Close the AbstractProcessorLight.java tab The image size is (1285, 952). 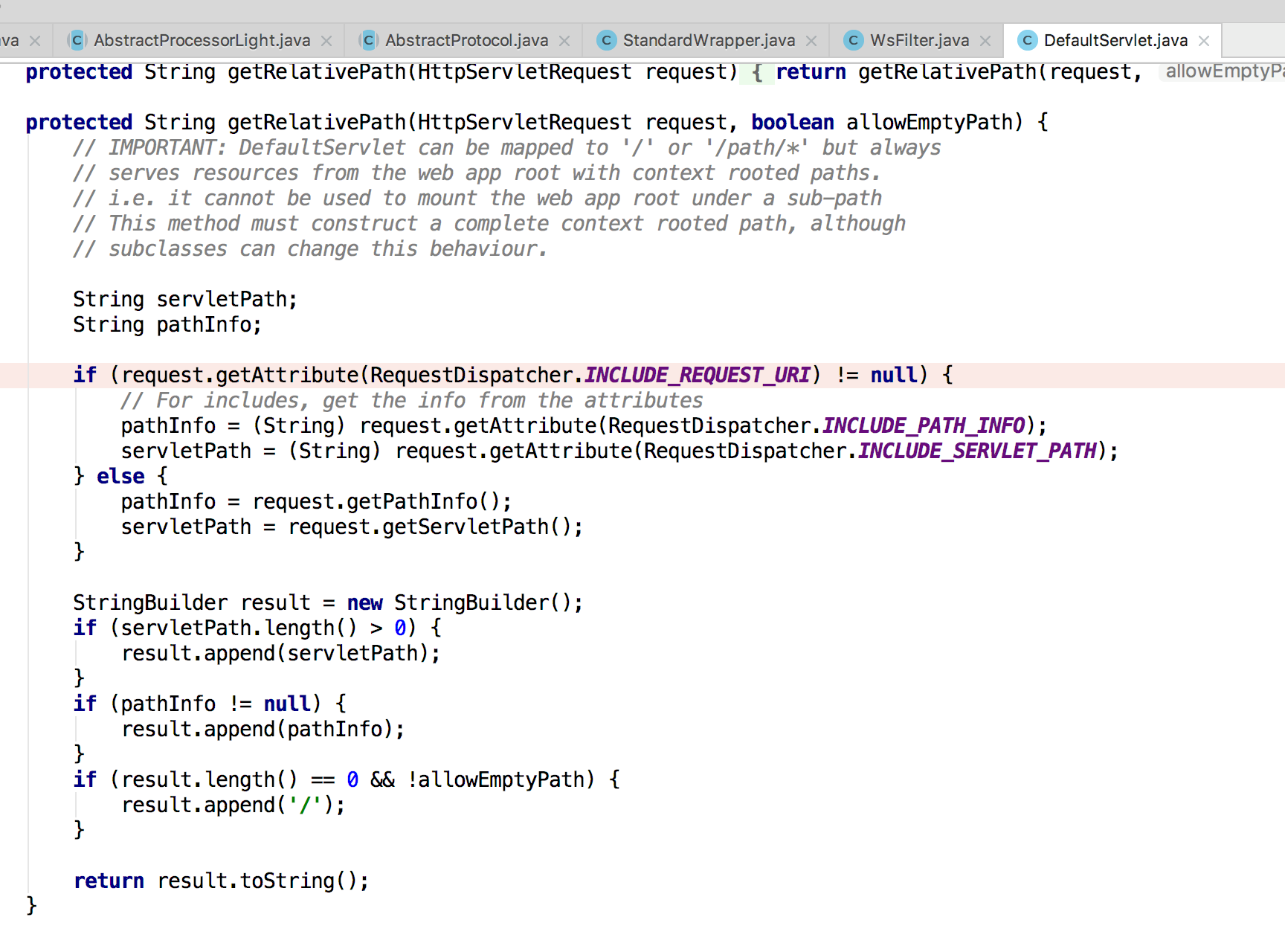pos(326,41)
